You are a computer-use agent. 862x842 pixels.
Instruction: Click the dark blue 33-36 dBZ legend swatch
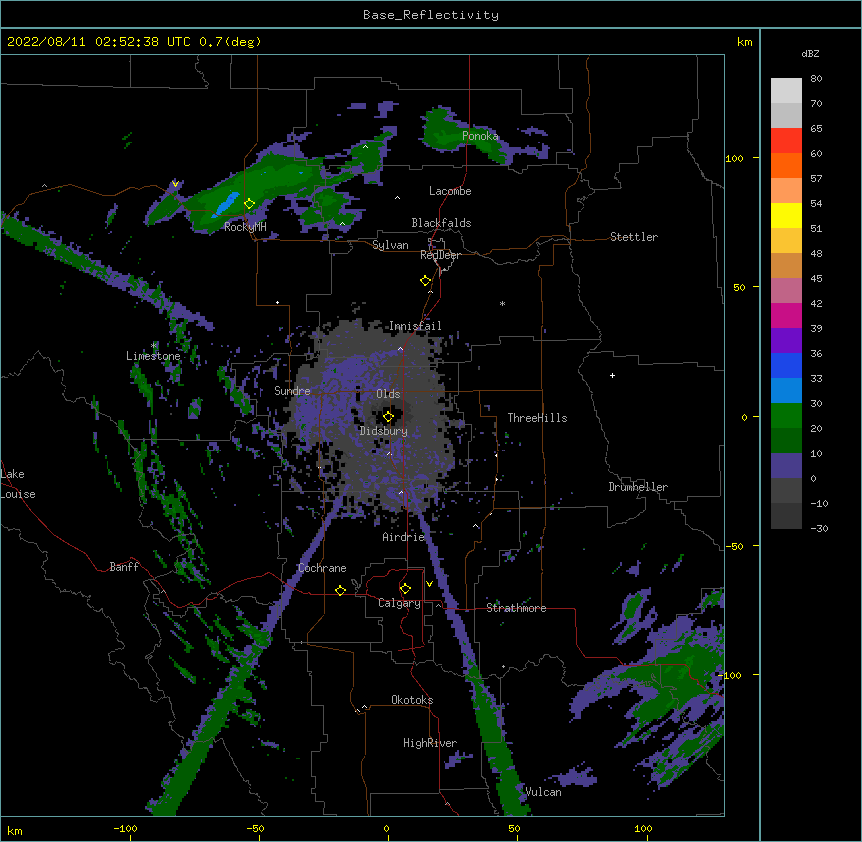coord(786,365)
